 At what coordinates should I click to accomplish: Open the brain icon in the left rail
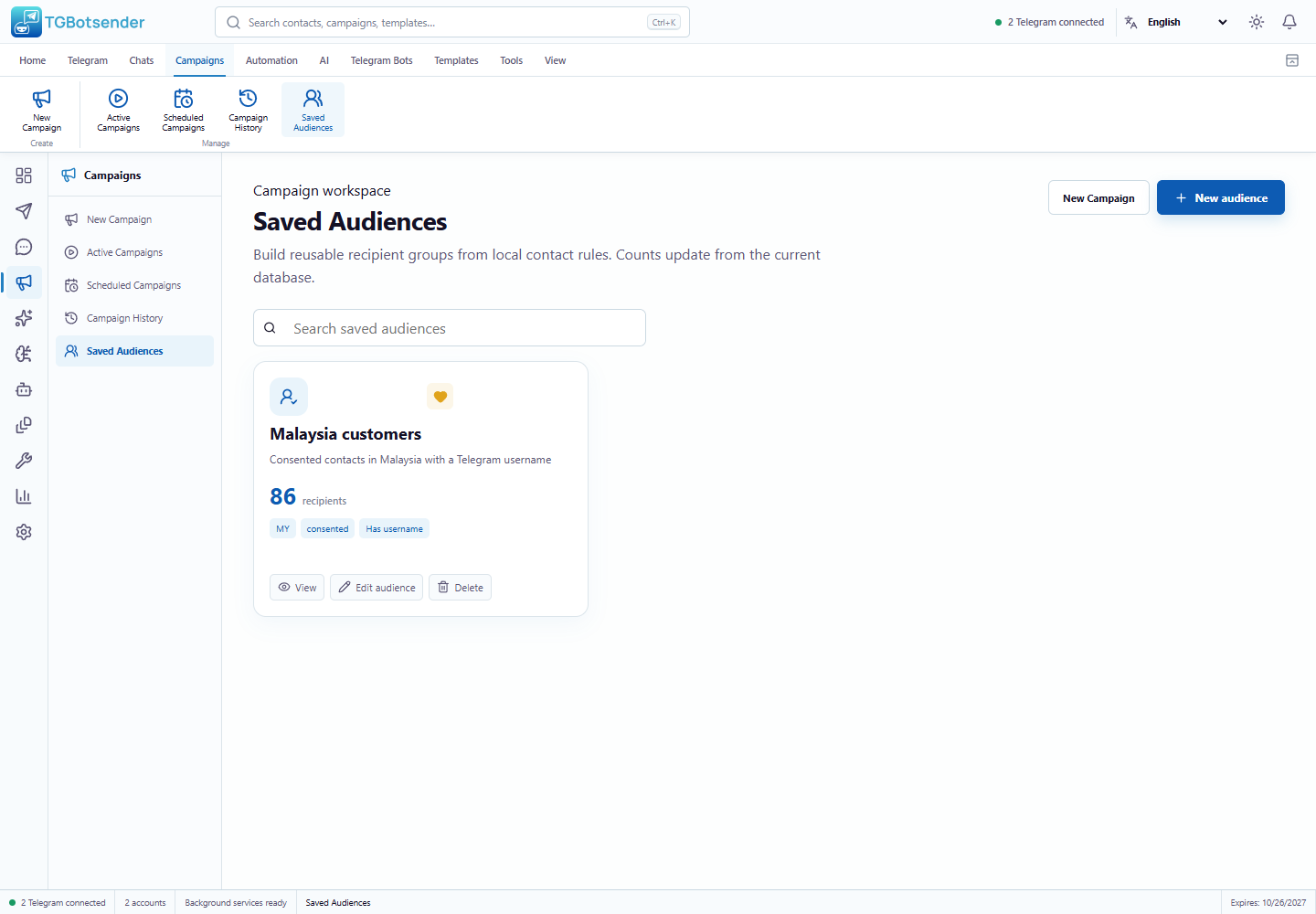coord(24,354)
